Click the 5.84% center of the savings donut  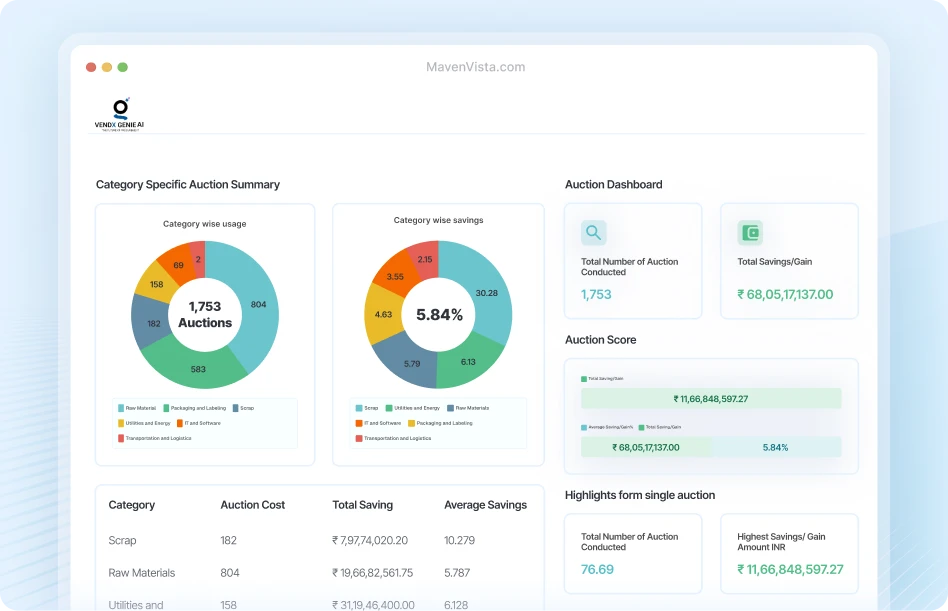(x=440, y=315)
